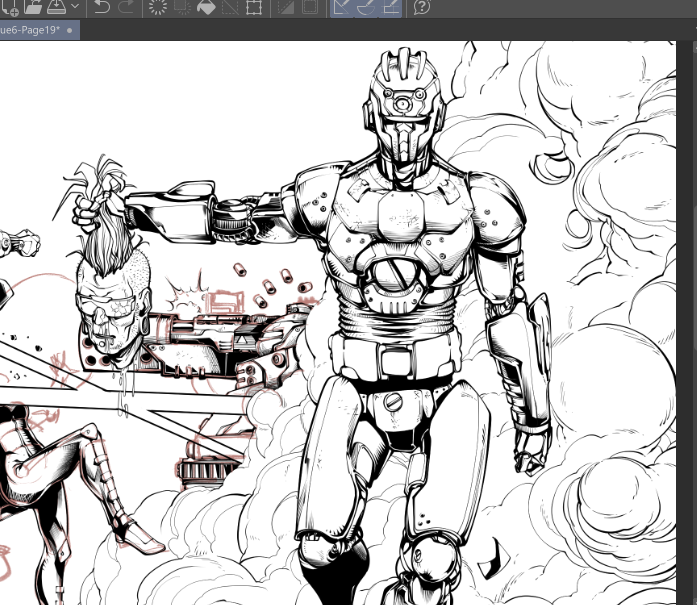Click the Save icon with down arrow
The image size is (697, 605).
[56, 6]
